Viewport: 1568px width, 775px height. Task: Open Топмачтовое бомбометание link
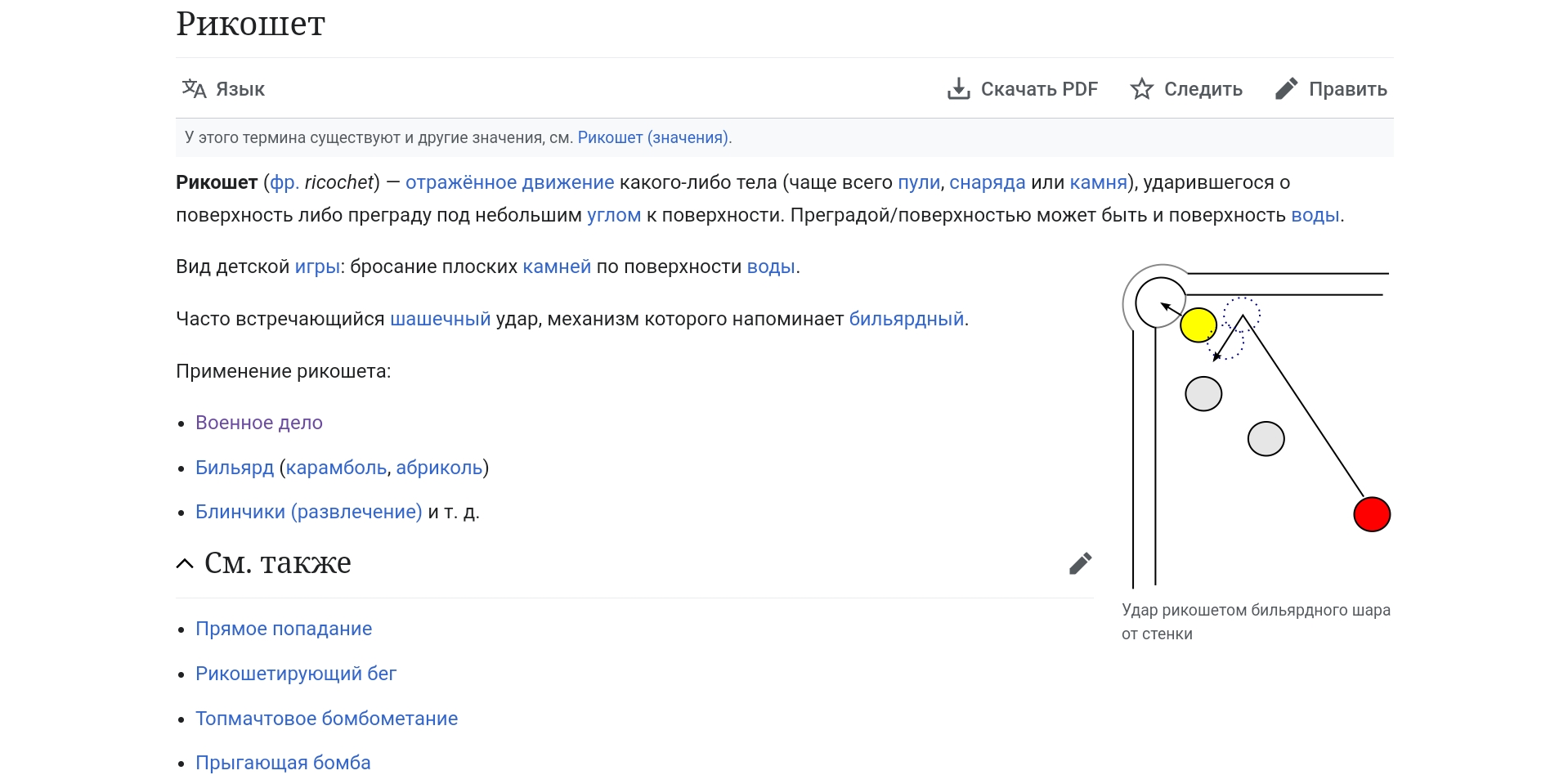tap(326, 719)
